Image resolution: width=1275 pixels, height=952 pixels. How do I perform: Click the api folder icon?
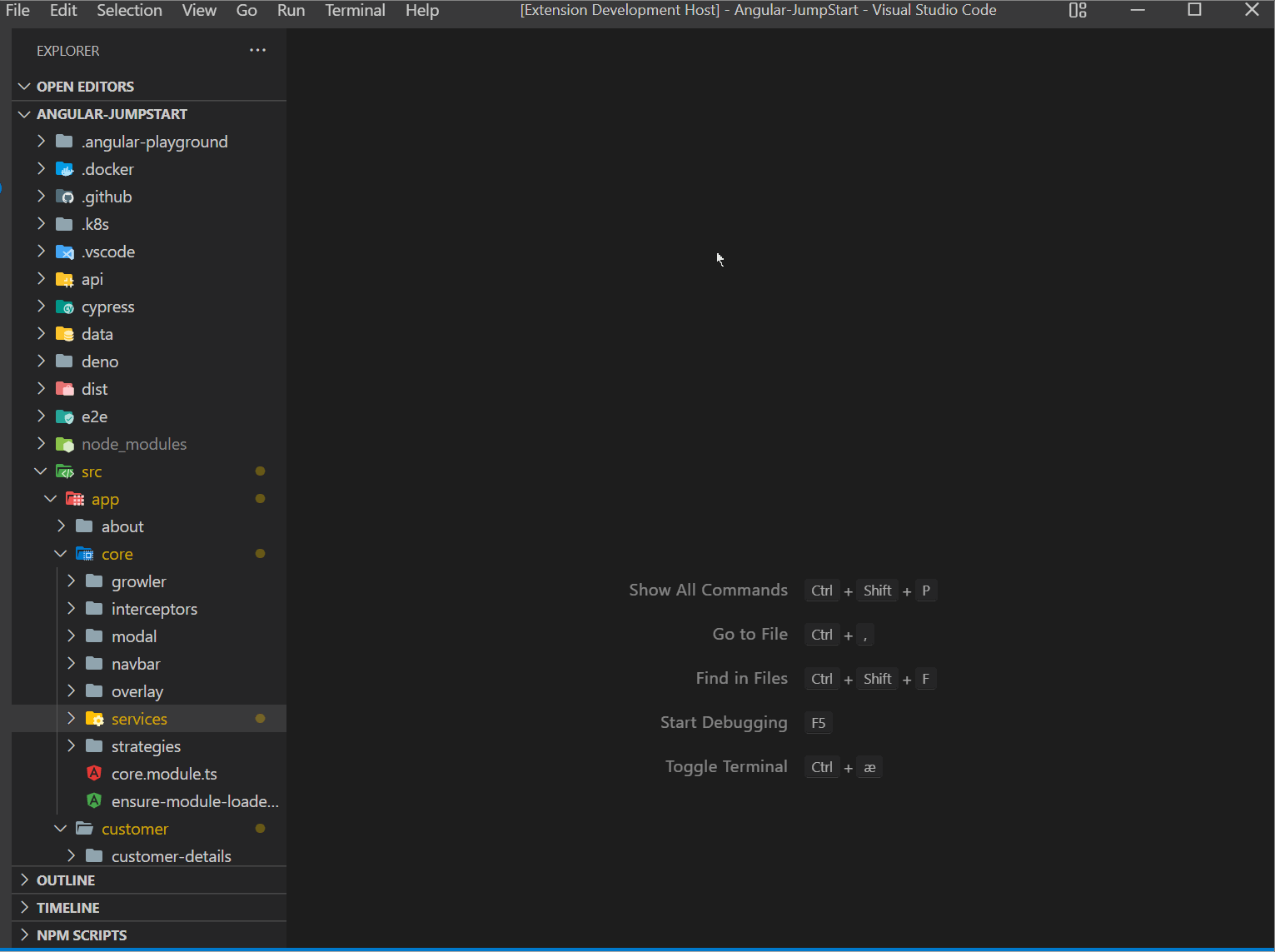[x=64, y=279]
